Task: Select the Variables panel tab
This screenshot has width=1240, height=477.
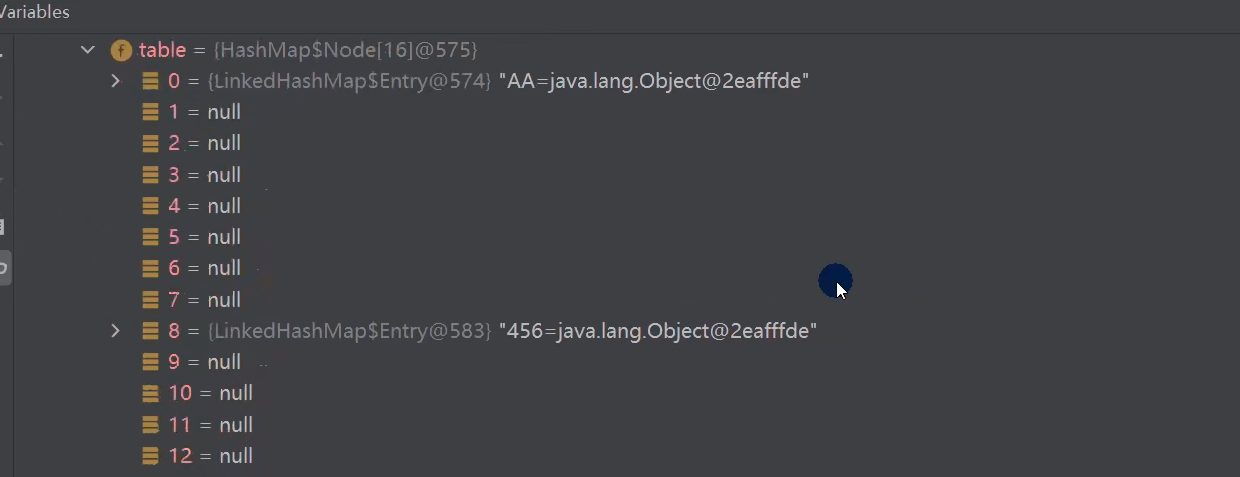Action: [35, 13]
